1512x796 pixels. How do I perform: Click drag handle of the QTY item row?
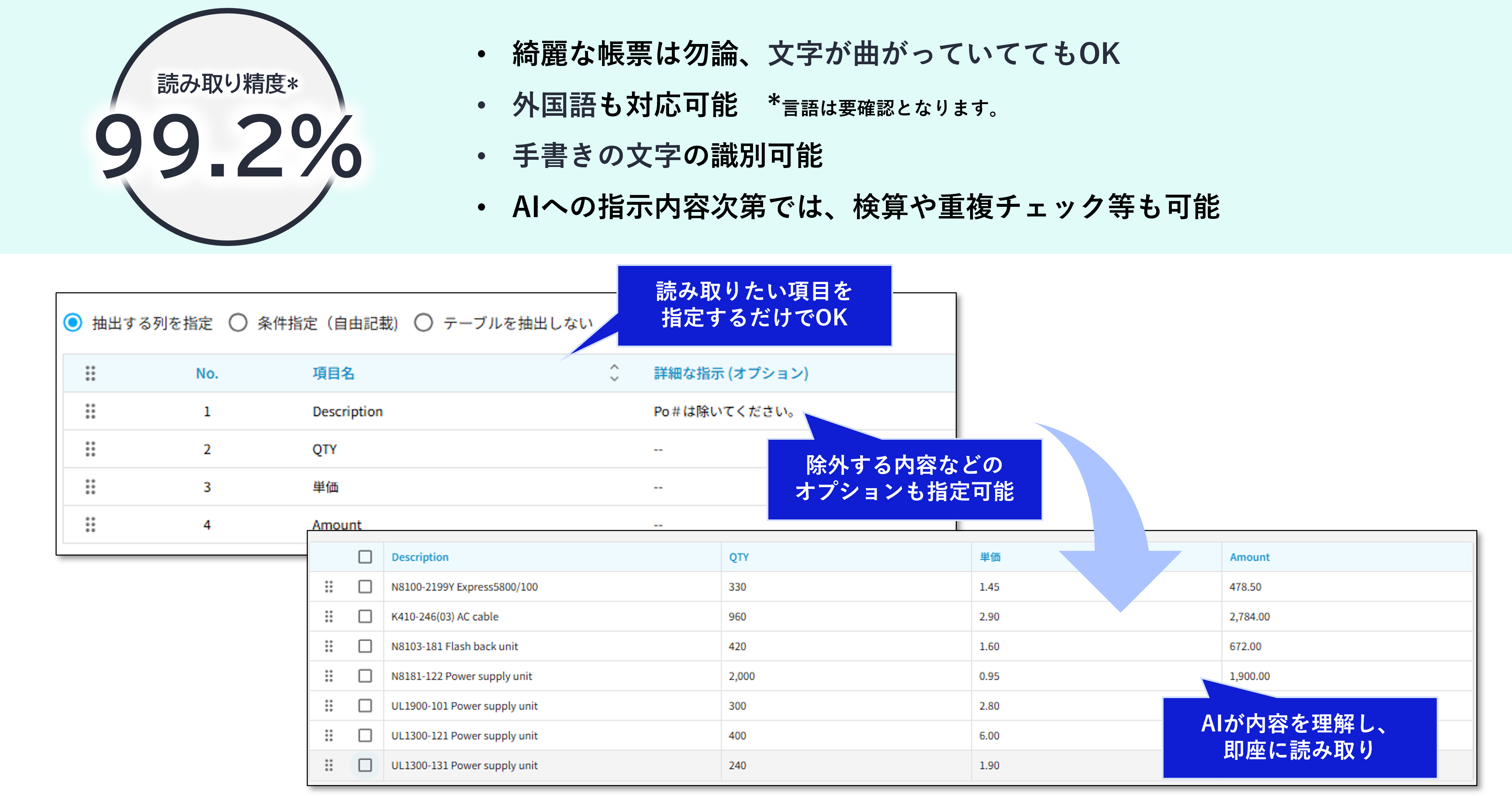tap(90, 449)
